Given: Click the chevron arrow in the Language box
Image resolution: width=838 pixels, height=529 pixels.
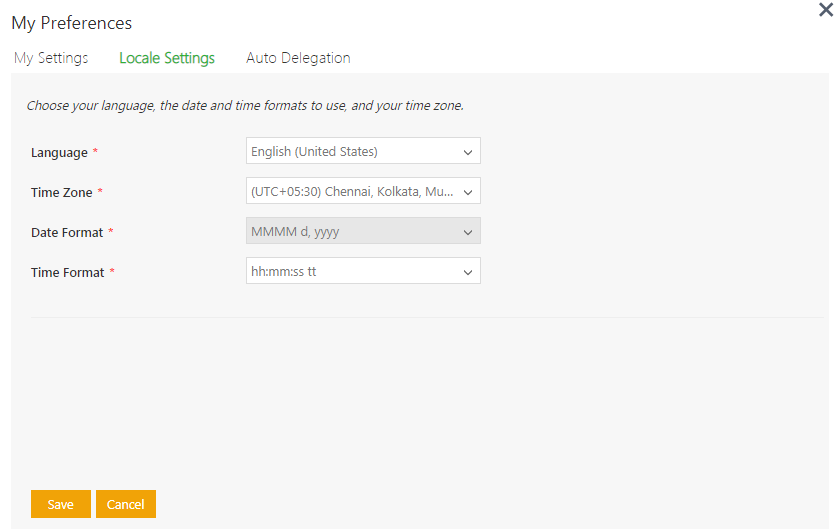Looking at the screenshot, I should [467, 152].
